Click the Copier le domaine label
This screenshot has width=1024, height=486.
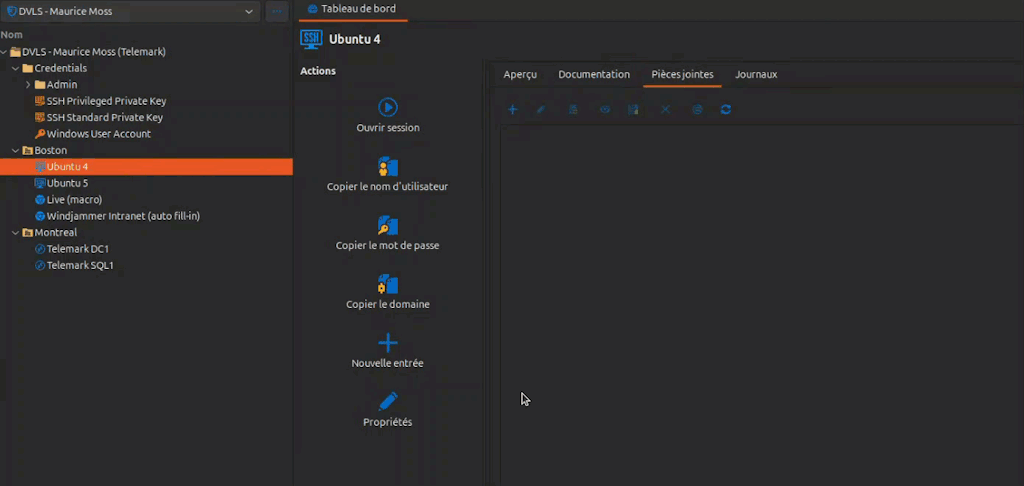point(388,304)
